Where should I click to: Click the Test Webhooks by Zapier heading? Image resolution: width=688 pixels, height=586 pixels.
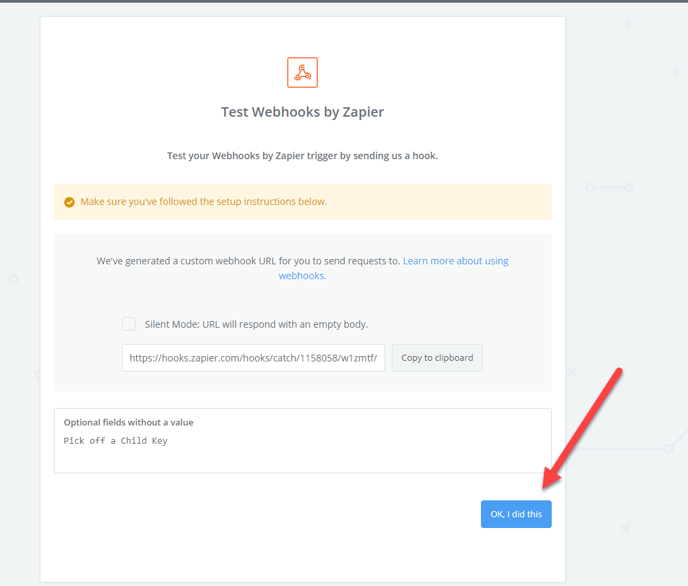click(302, 112)
